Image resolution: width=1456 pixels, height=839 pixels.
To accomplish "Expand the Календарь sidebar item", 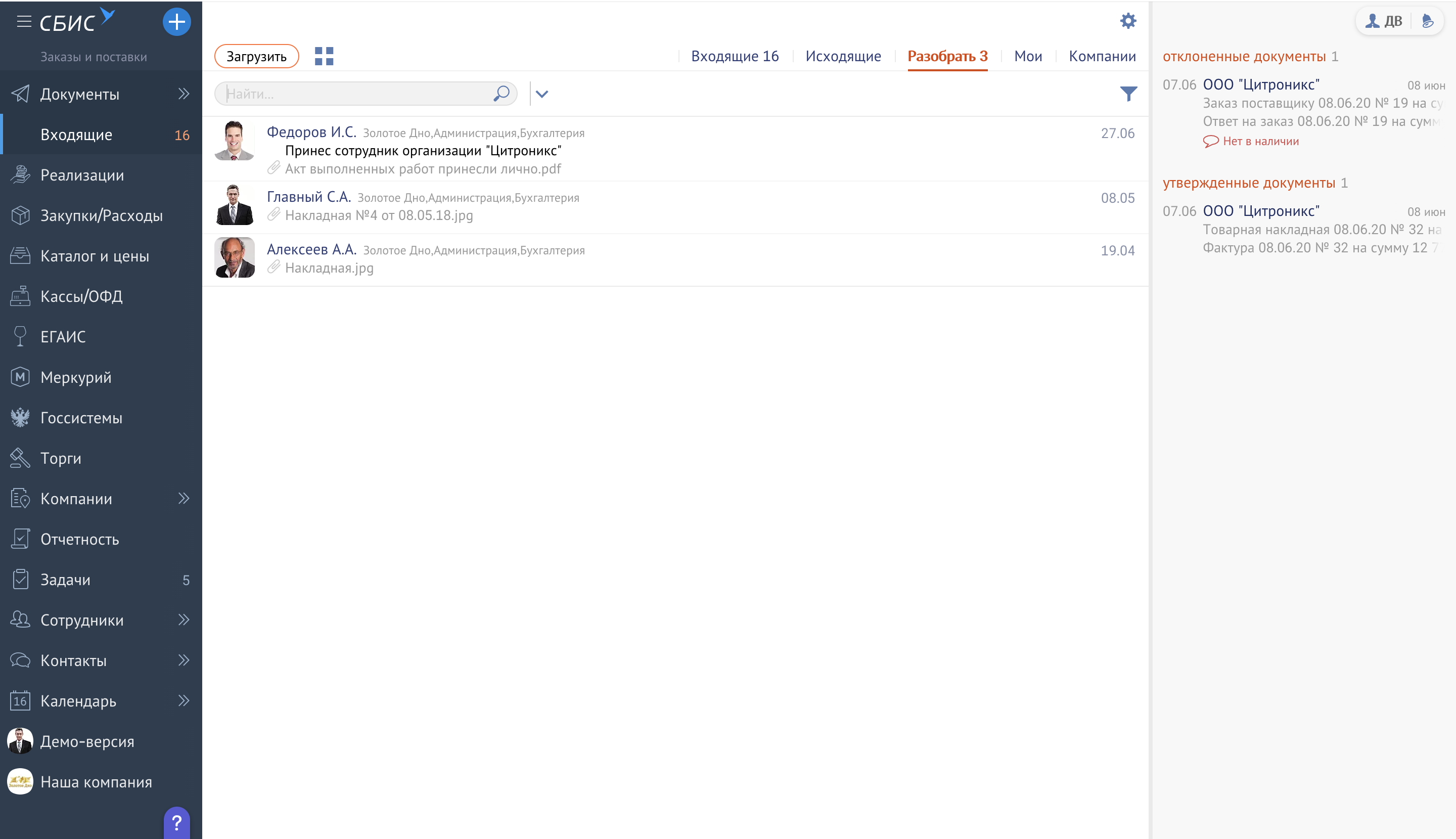I will [184, 701].
